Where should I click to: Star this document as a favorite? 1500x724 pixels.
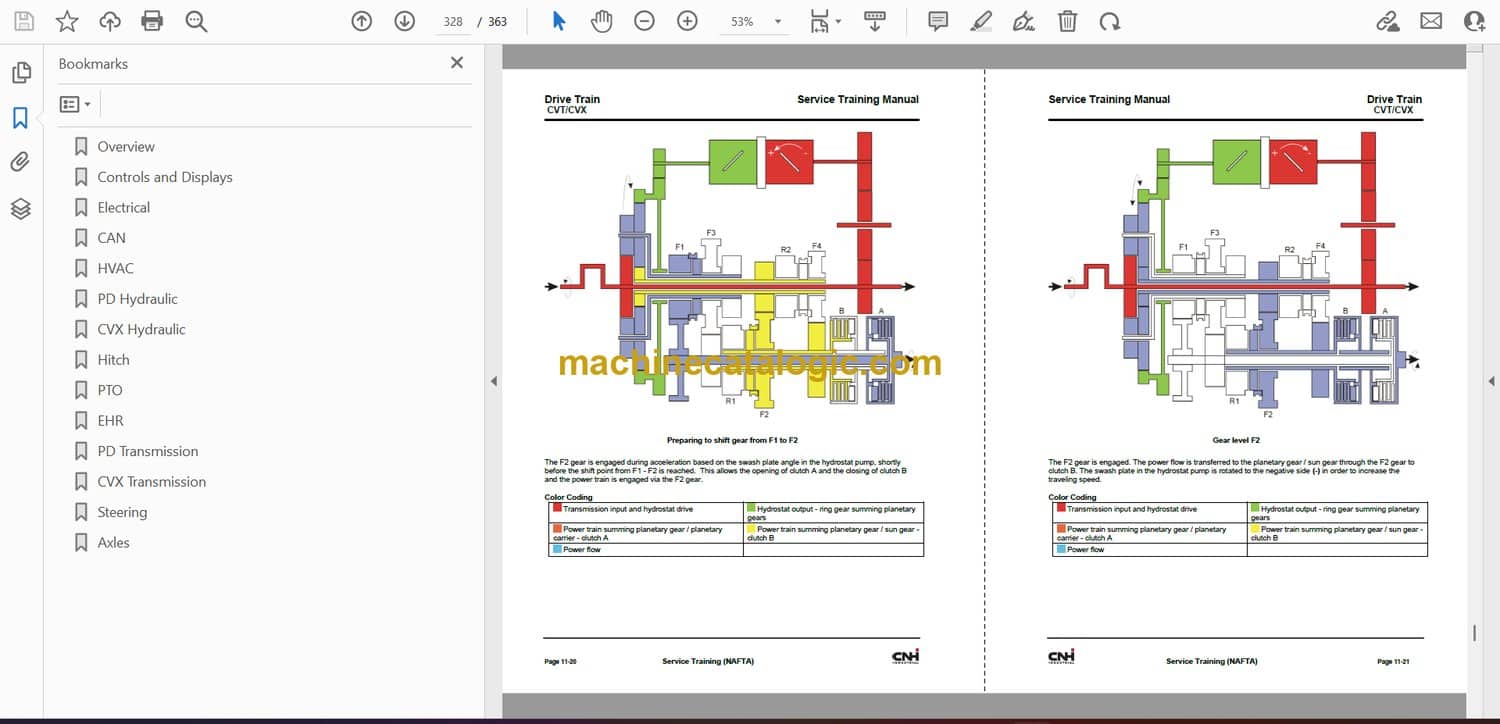click(66, 21)
